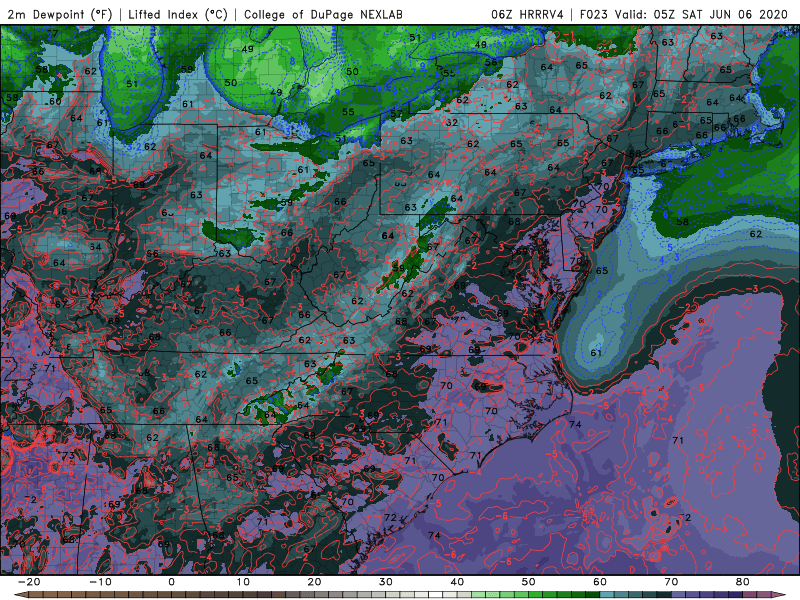Click the '2m Dewpoint (°F)' title text
Screen dimensions: 800x600
click(59, 14)
